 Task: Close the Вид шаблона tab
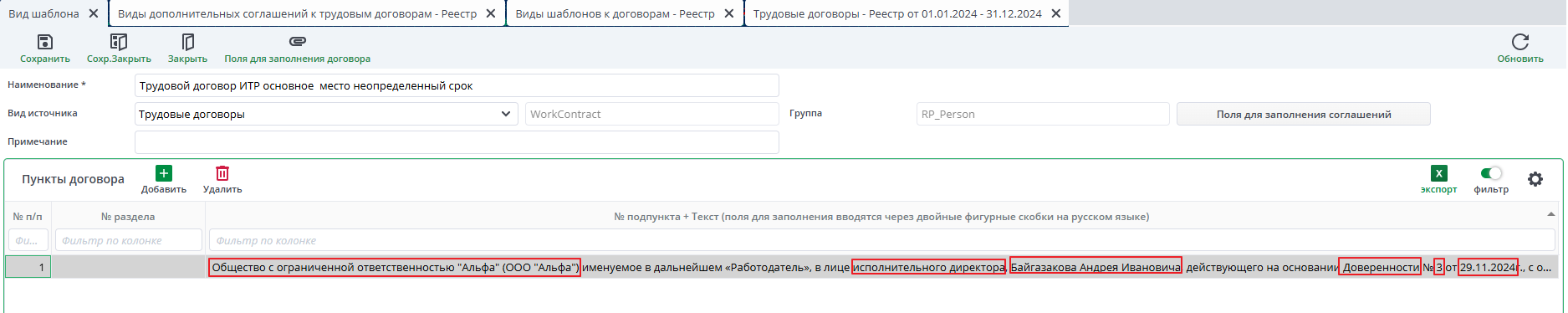[93, 13]
